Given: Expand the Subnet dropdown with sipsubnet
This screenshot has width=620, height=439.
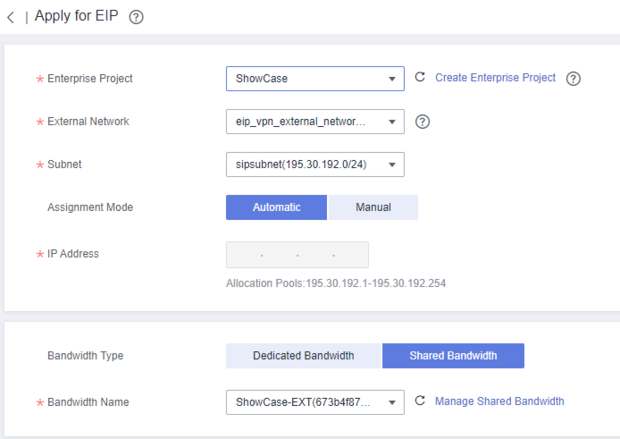Looking at the screenshot, I should point(315,164).
